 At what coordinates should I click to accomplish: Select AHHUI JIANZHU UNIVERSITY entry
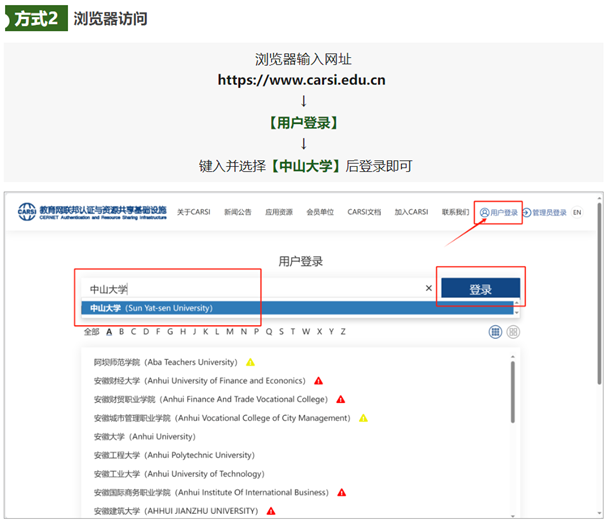point(176,511)
